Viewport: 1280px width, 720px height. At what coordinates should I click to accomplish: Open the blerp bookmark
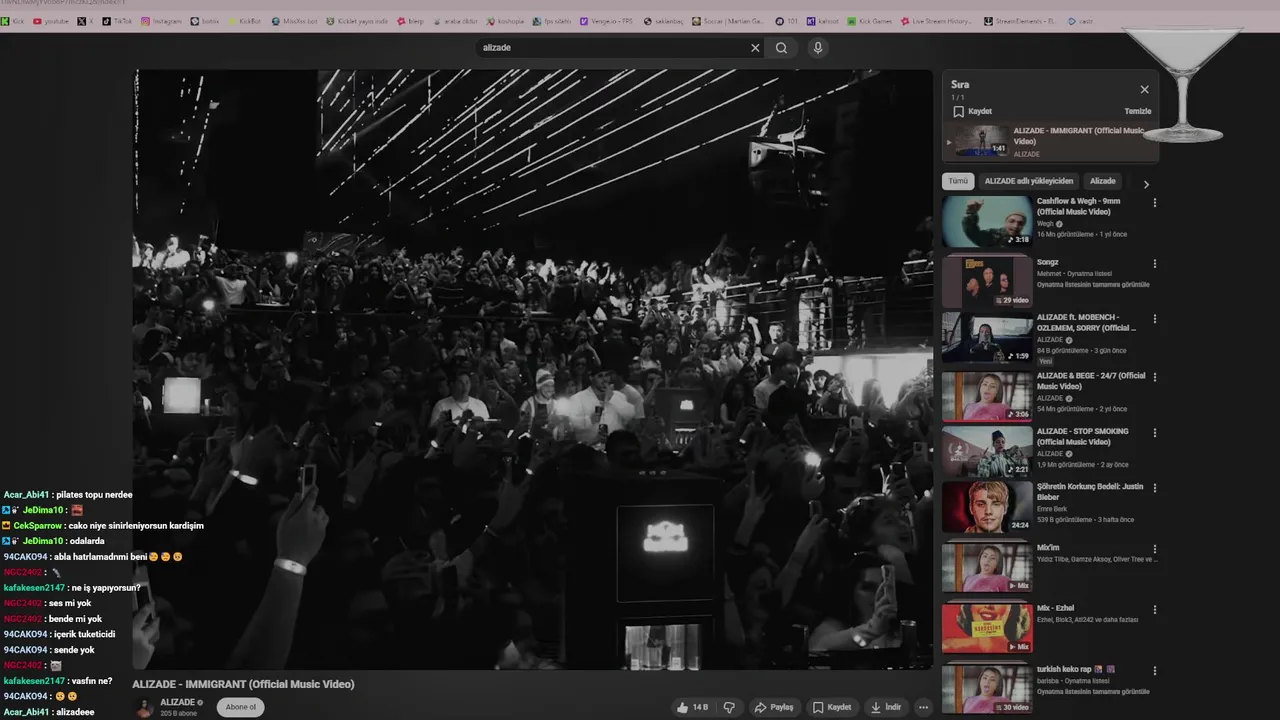(411, 21)
